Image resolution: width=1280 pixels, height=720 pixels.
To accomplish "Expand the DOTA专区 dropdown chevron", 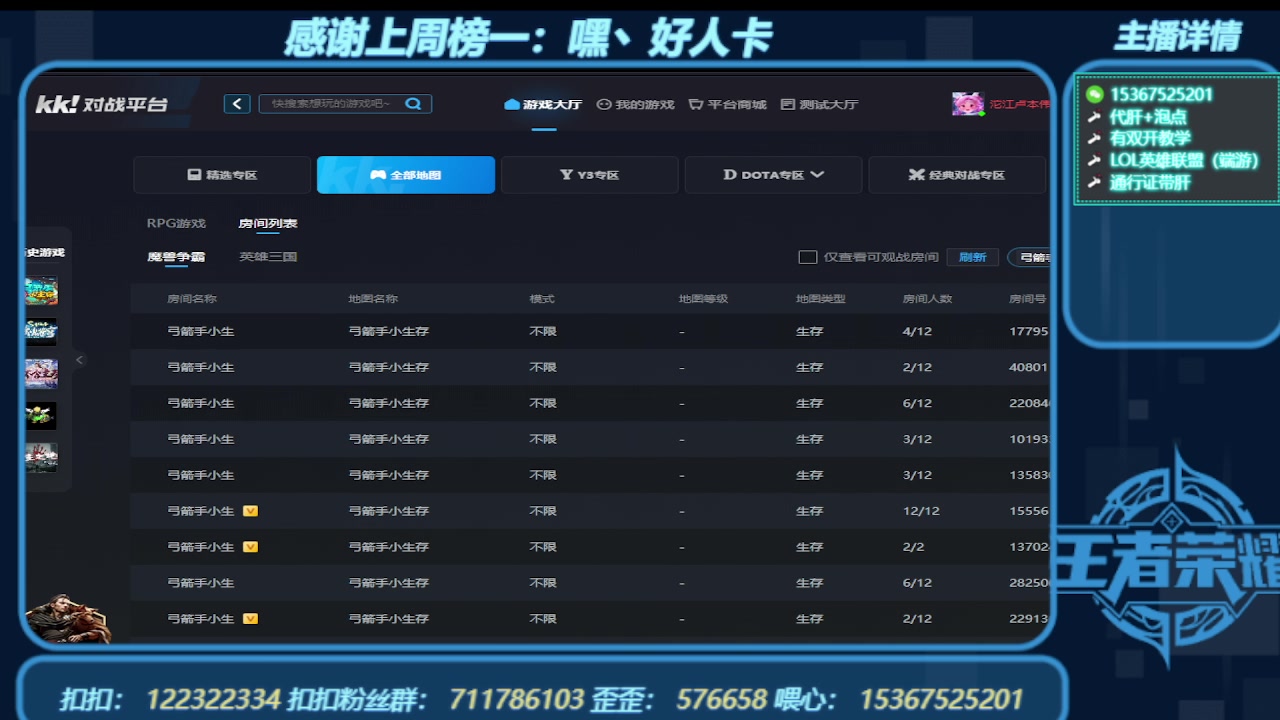I will pos(817,175).
